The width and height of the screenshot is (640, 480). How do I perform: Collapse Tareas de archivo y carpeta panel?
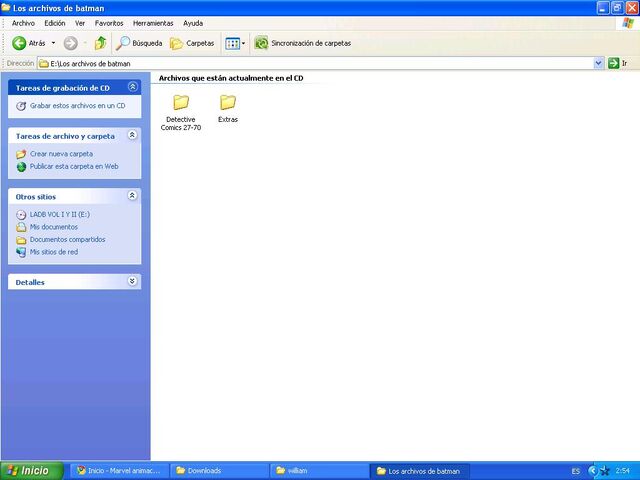pos(133,135)
